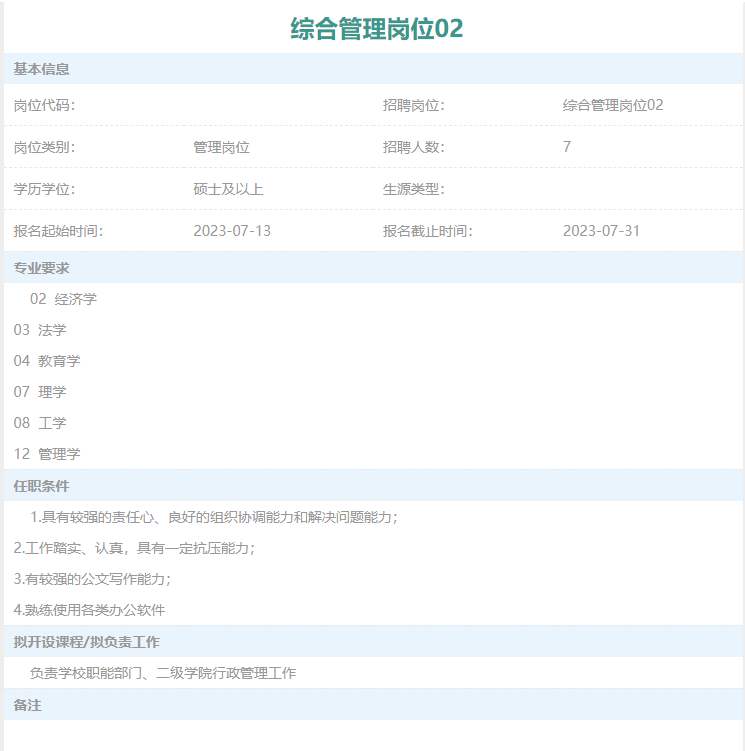Click condition 4 熟练使用各类办公软件
Image resolution: width=745 pixels, height=751 pixels.
pos(89,610)
